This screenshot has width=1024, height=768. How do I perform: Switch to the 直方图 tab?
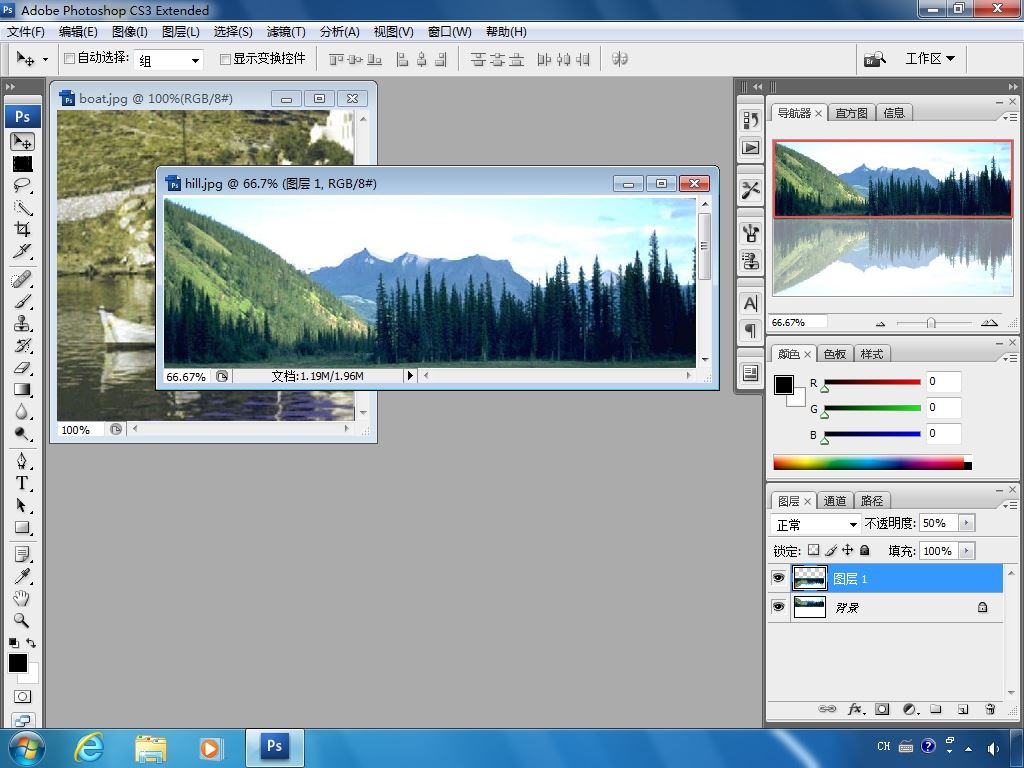[851, 113]
